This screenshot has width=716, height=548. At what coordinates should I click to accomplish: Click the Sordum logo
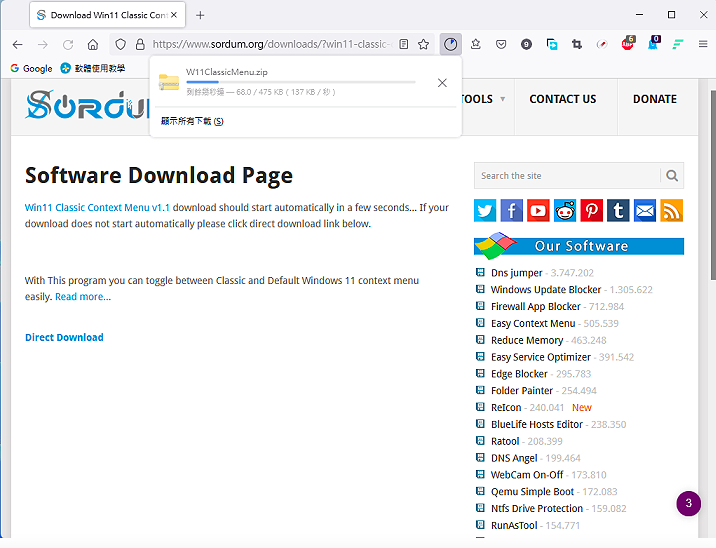[x=87, y=105]
